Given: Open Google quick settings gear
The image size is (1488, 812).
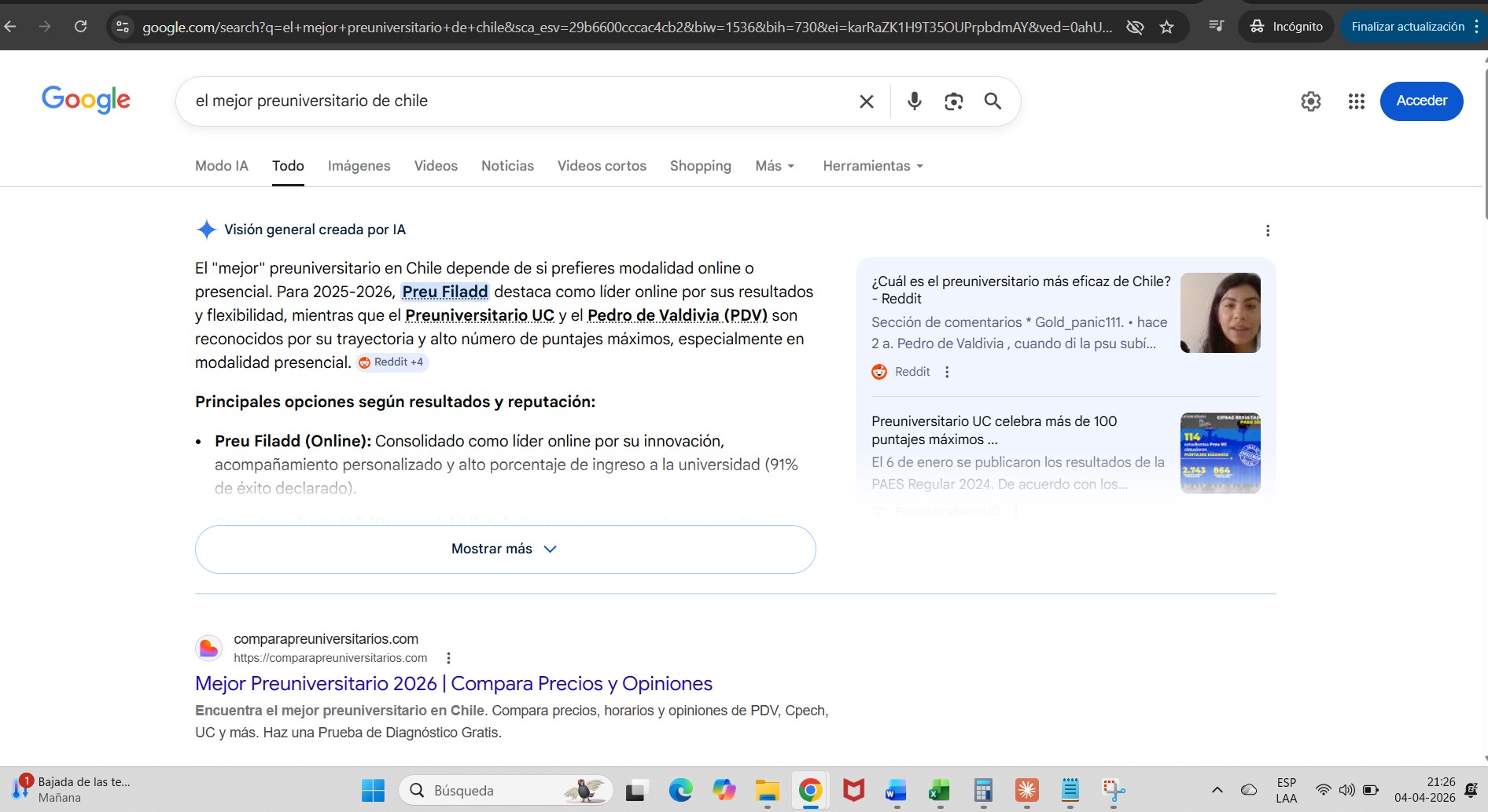Looking at the screenshot, I should (1310, 101).
